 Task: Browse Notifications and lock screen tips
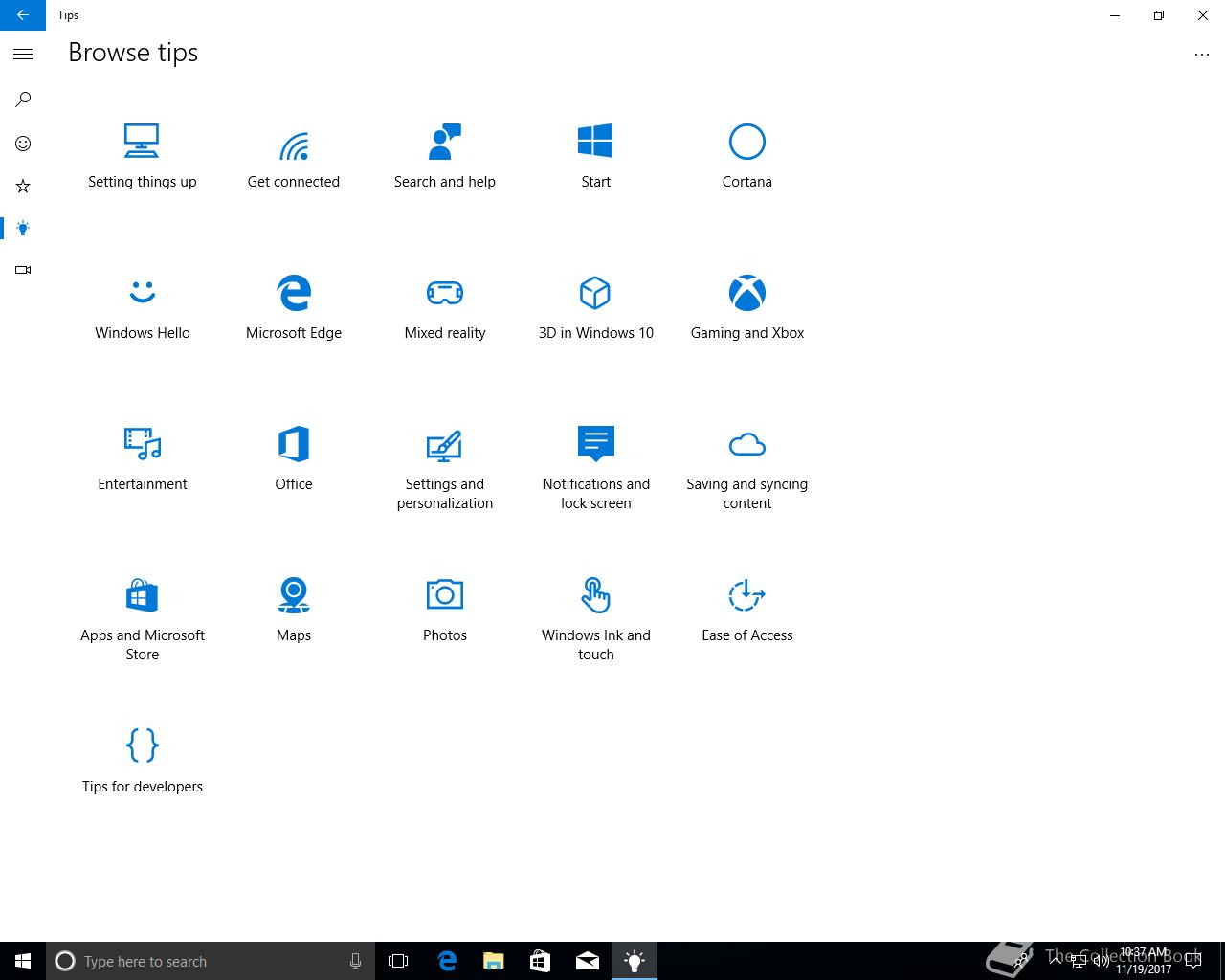(x=595, y=469)
